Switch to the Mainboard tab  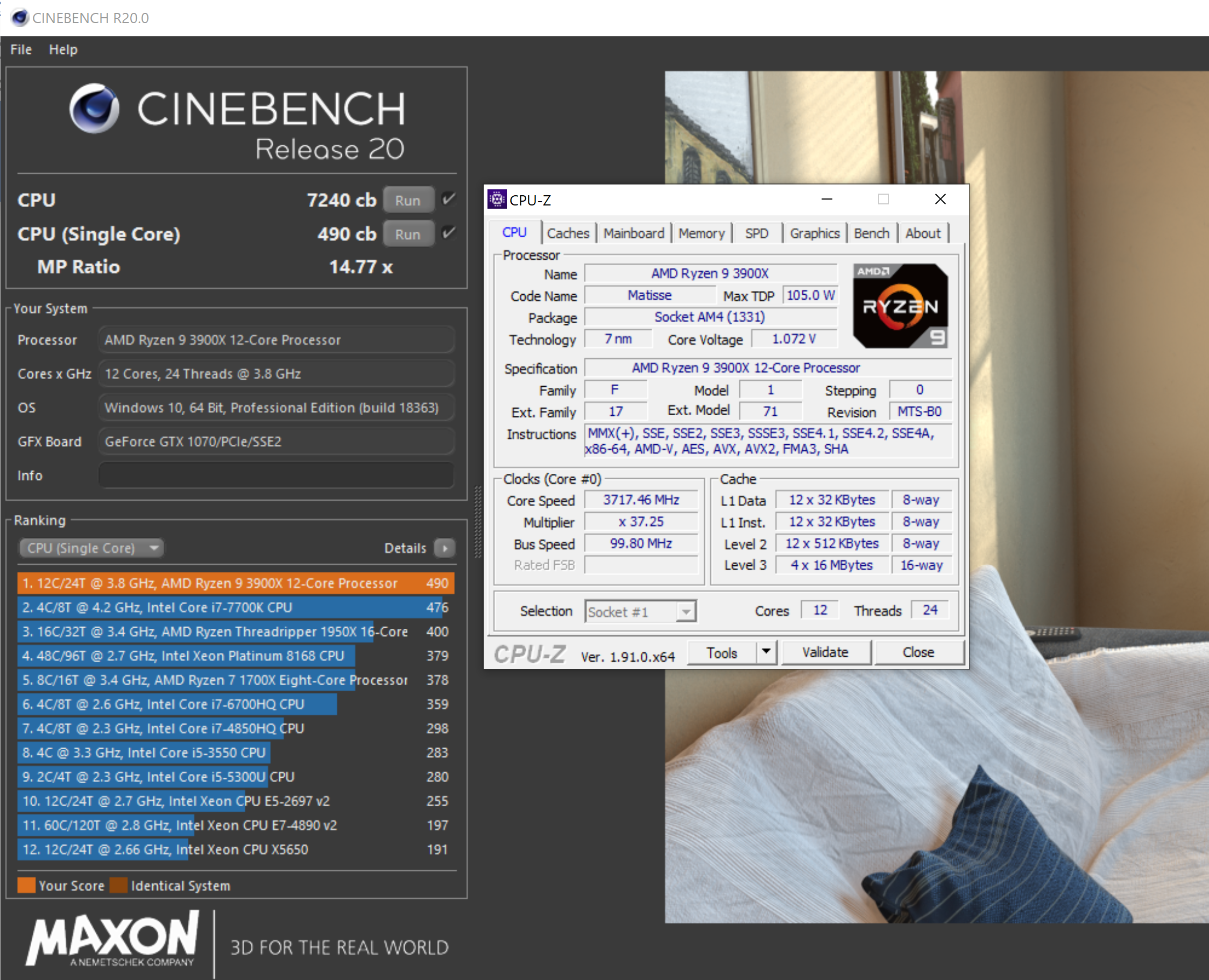pos(634,233)
